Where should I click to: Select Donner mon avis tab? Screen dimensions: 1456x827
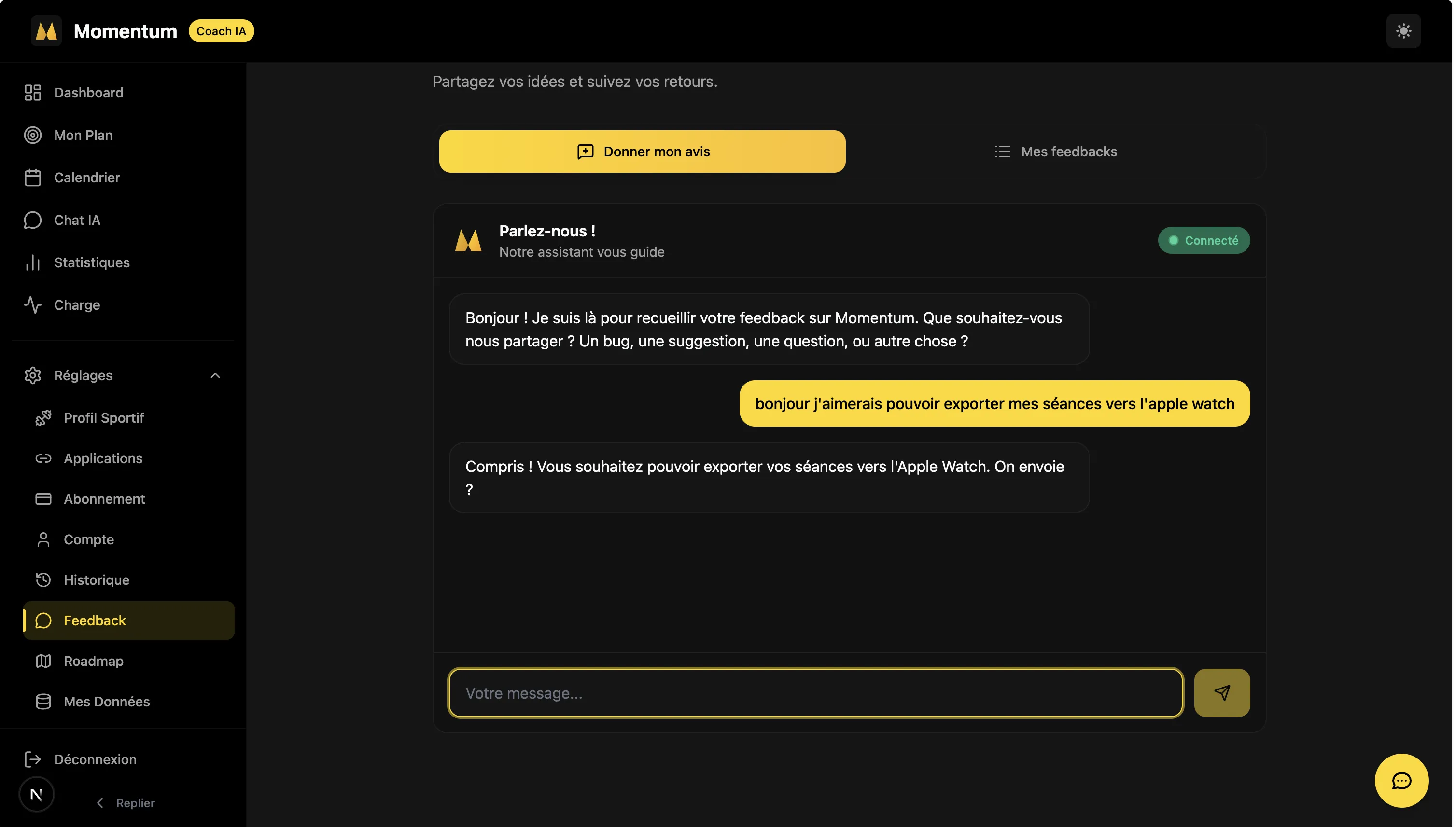click(642, 152)
